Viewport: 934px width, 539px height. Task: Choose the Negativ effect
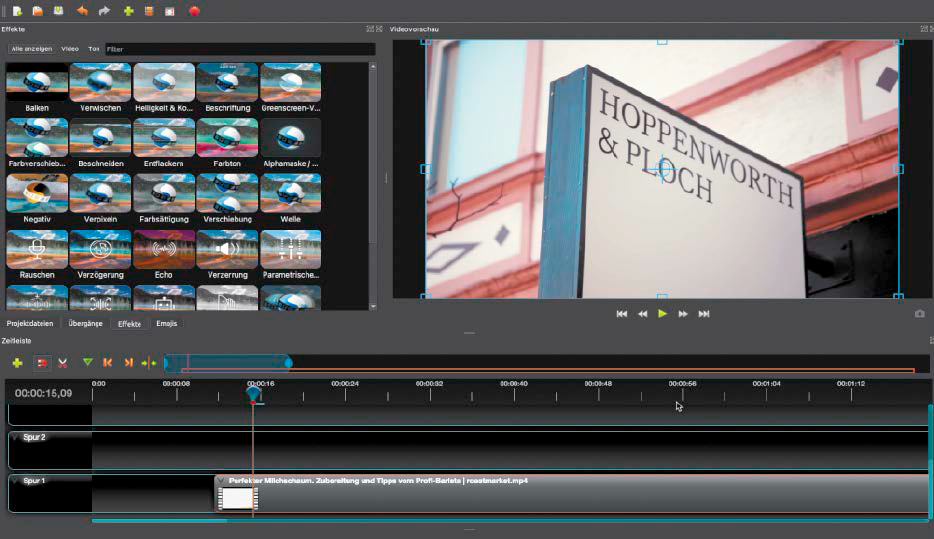point(37,199)
